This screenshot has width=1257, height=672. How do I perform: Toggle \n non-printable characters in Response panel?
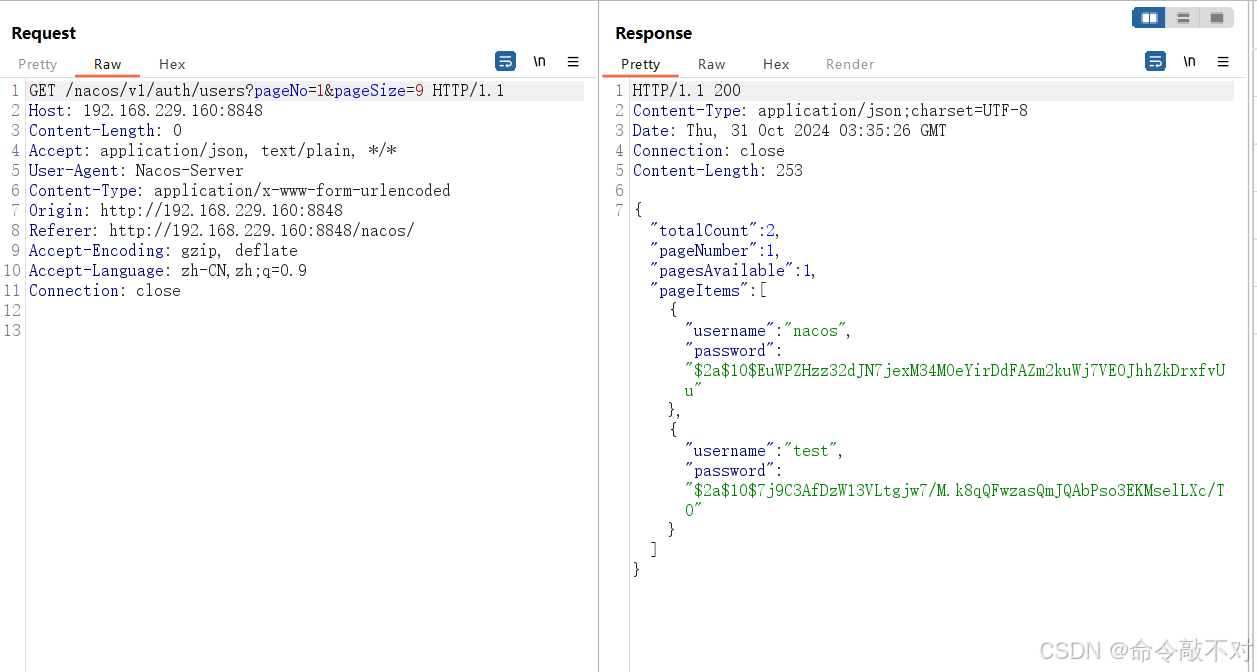coord(1190,62)
